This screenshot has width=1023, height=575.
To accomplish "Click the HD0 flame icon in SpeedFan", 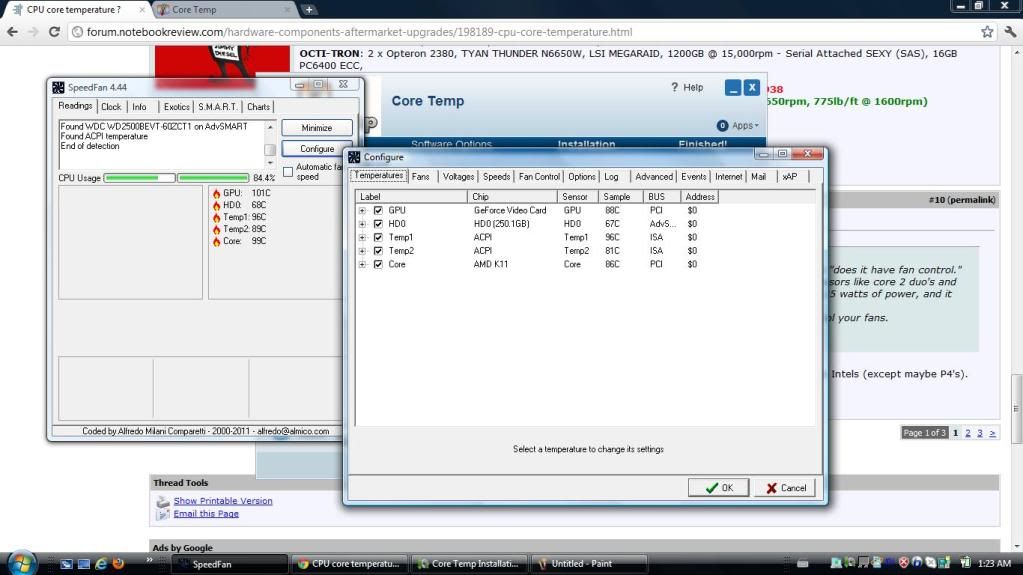I will [x=217, y=205].
